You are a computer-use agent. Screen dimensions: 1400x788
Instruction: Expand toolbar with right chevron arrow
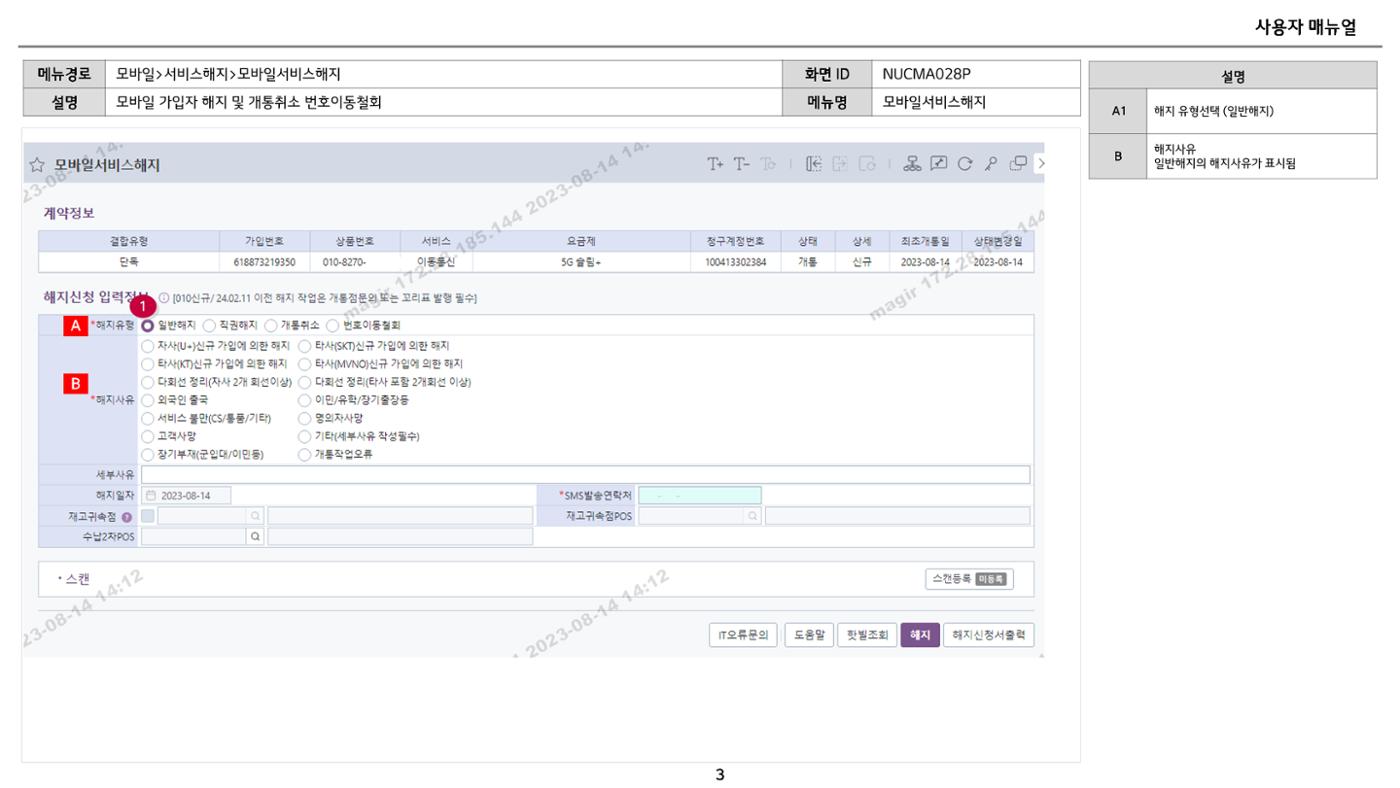pos(1040,164)
